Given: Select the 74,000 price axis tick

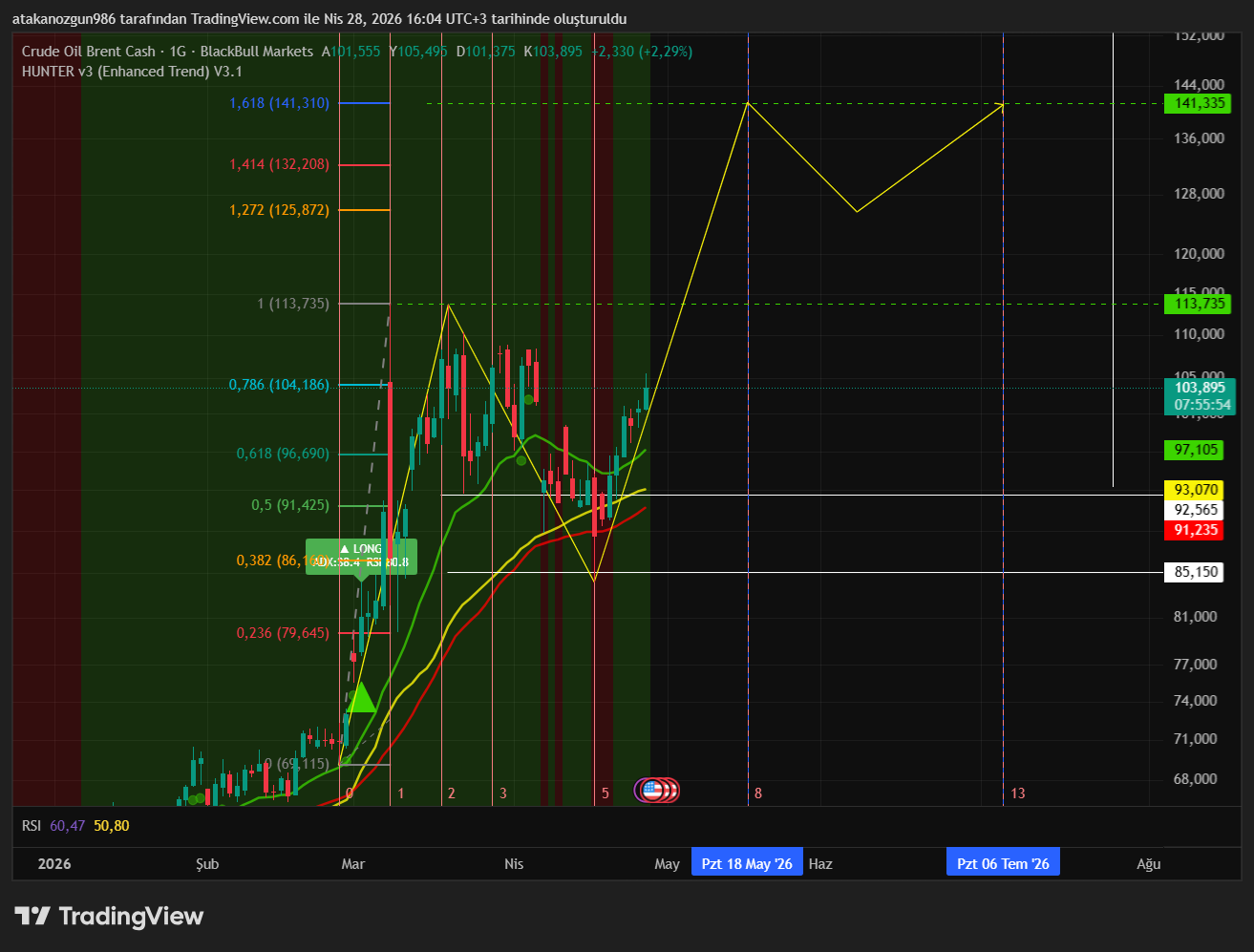Looking at the screenshot, I should click(x=1197, y=701).
